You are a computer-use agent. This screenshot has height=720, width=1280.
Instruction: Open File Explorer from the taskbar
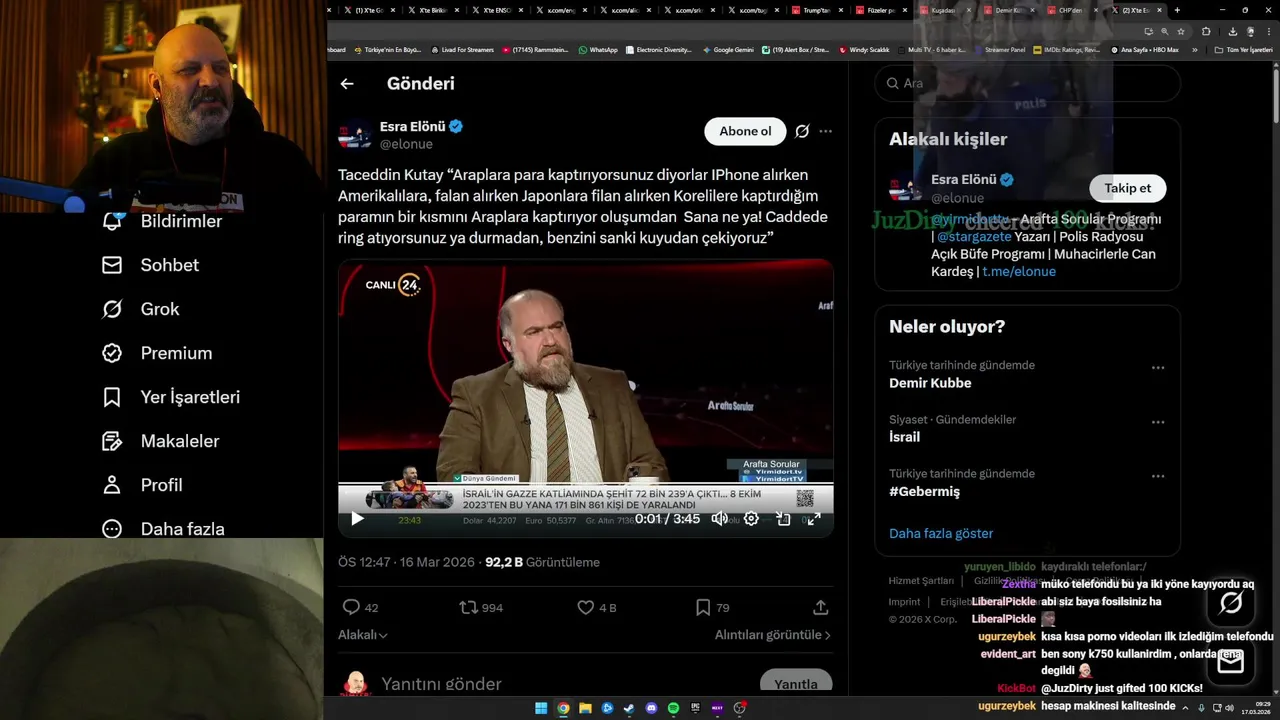pos(585,708)
